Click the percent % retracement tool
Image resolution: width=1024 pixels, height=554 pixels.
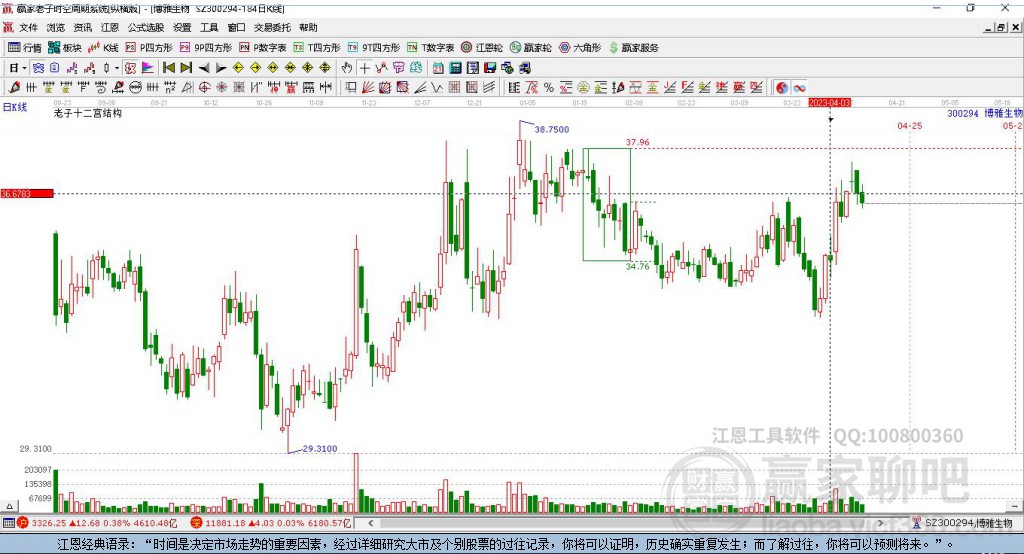pyautogui.click(x=549, y=88)
